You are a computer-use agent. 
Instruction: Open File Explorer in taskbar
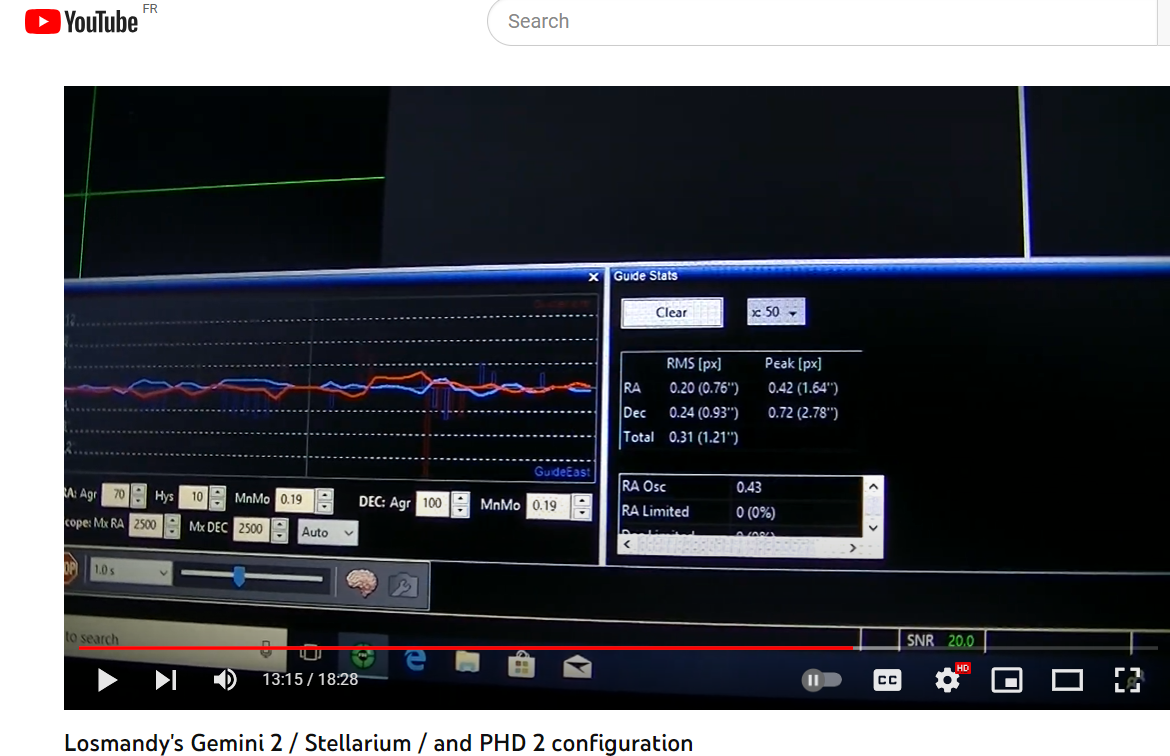[x=467, y=662]
